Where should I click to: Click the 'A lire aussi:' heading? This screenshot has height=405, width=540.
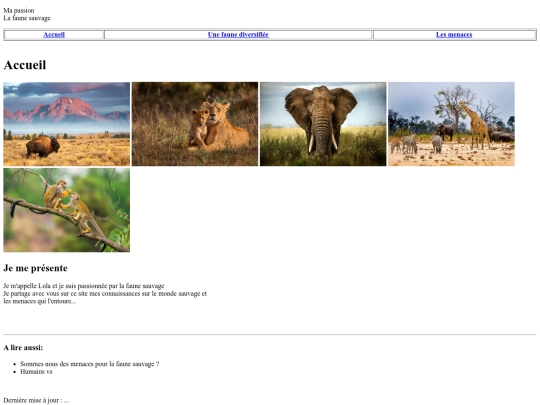click(23, 348)
